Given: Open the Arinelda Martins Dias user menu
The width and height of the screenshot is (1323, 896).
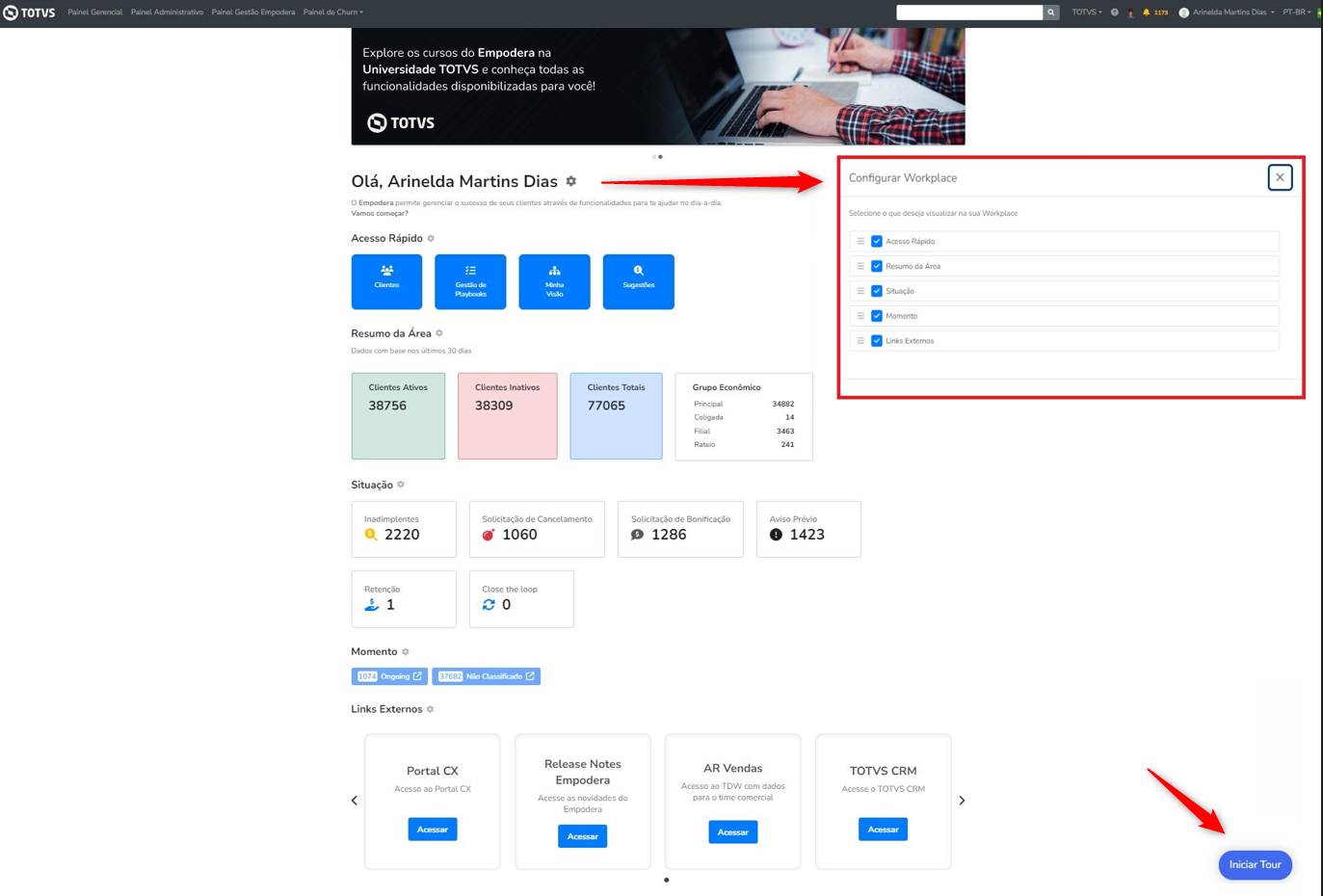Looking at the screenshot, I should (1228, 13).
